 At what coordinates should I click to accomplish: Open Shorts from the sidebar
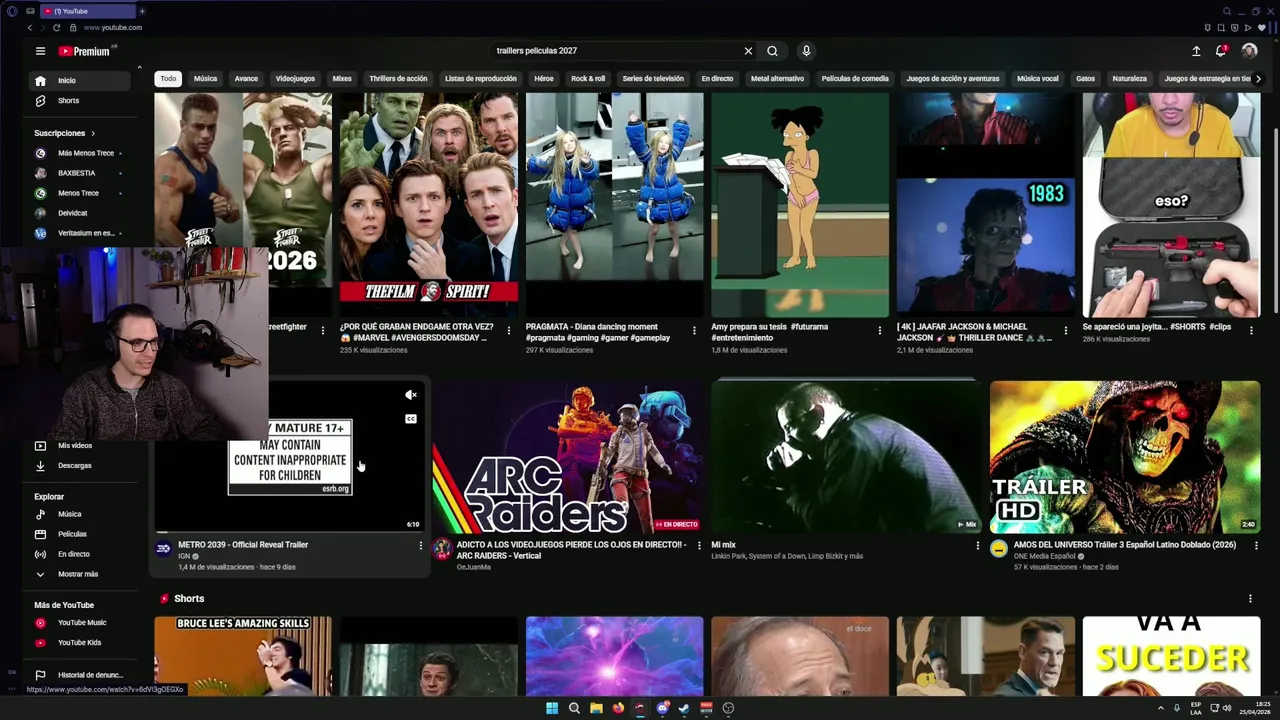click(x=79, y=100)
